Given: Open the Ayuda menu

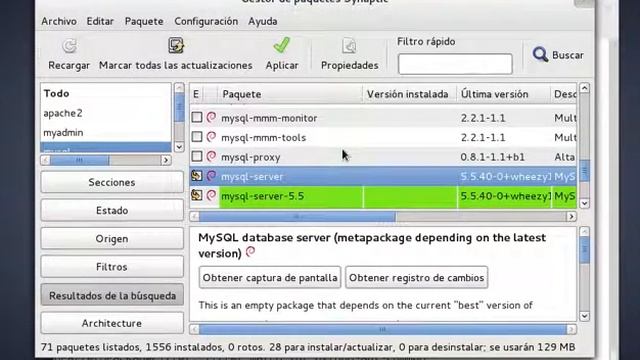Looking at the screenshot, I should pyautogui.click(x=262, y=21).
